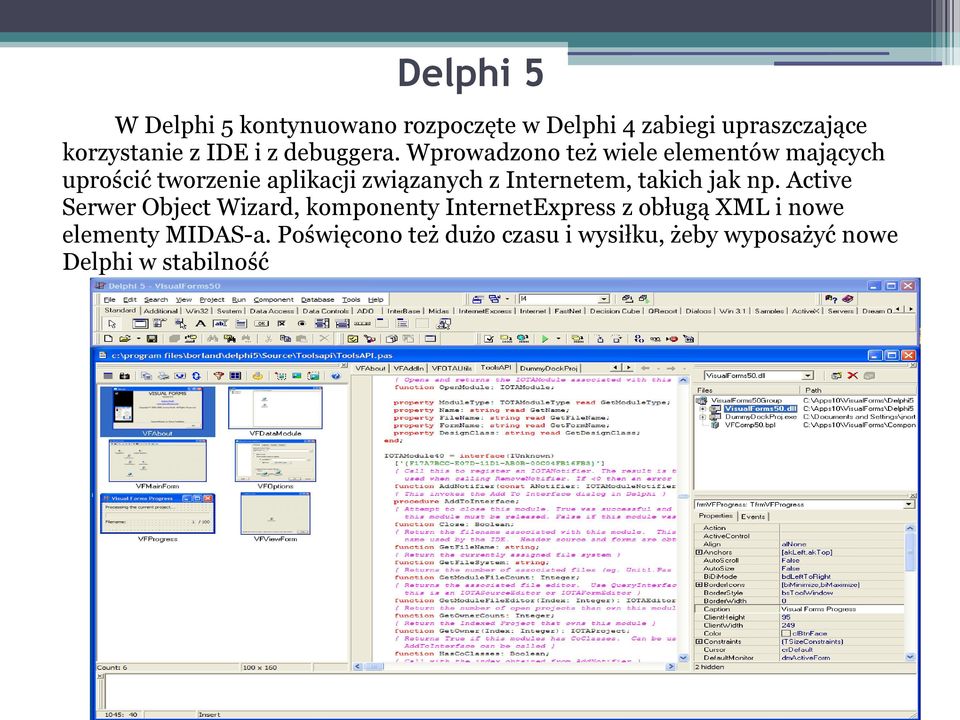
Task: Click the Delete X toolbar icon
Action: (324, 339)
